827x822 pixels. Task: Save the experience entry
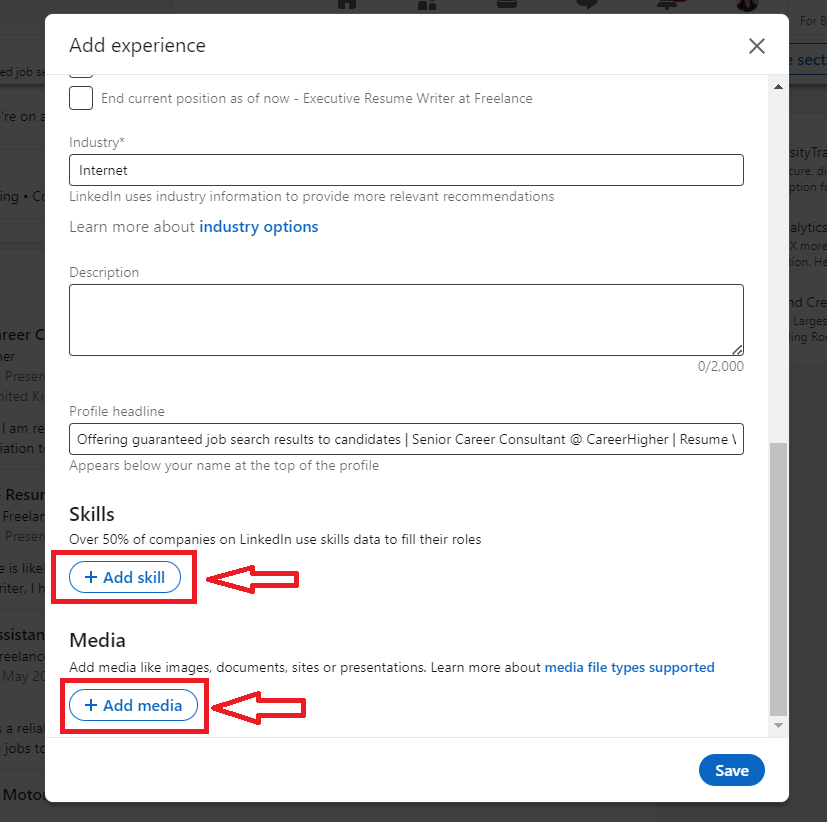tap(732, 770)
